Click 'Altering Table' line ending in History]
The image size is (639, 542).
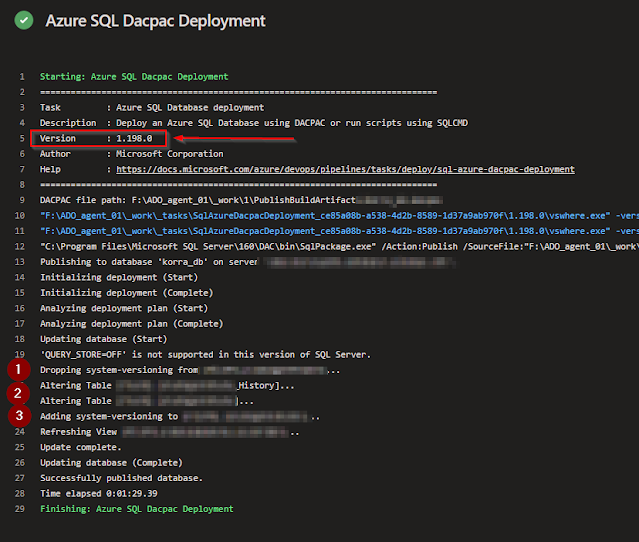point(167,386)
